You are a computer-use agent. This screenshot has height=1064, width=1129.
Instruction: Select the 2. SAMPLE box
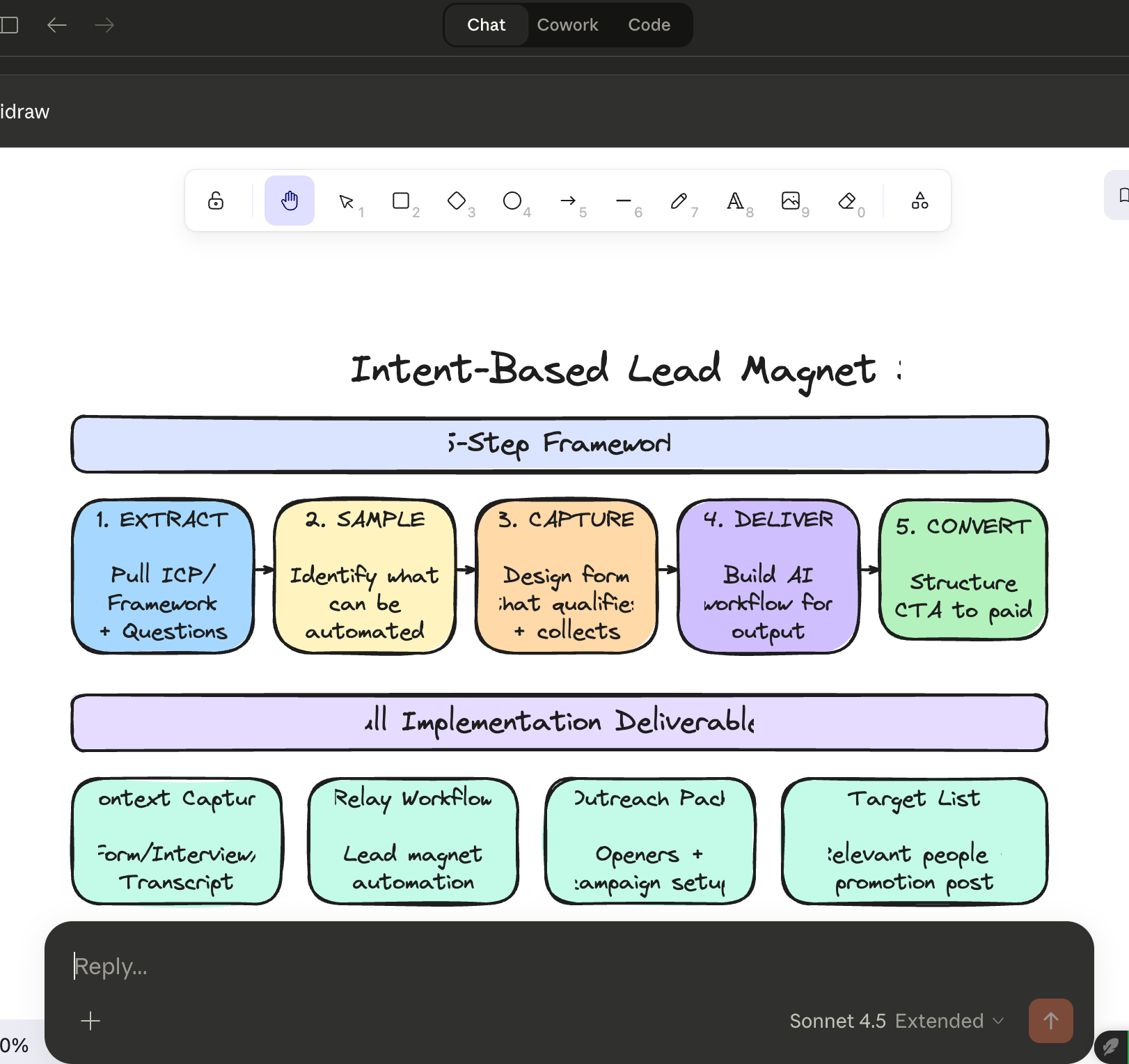click(x=365, y=576)
